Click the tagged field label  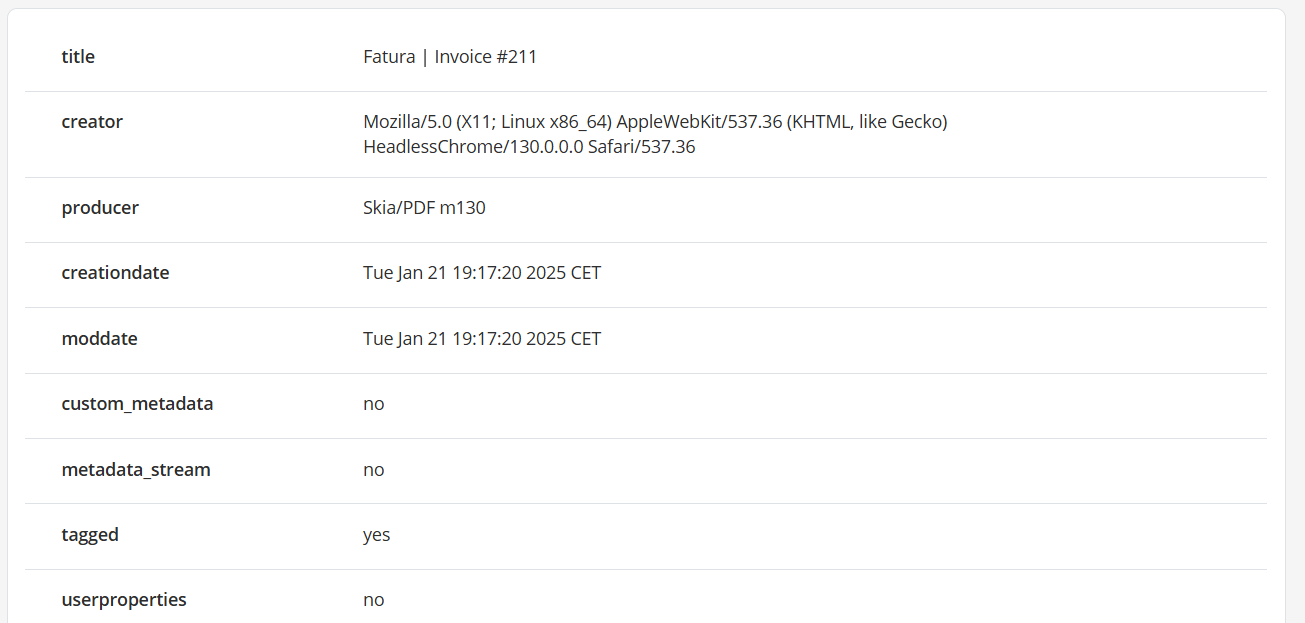click(x=90, y=535)
